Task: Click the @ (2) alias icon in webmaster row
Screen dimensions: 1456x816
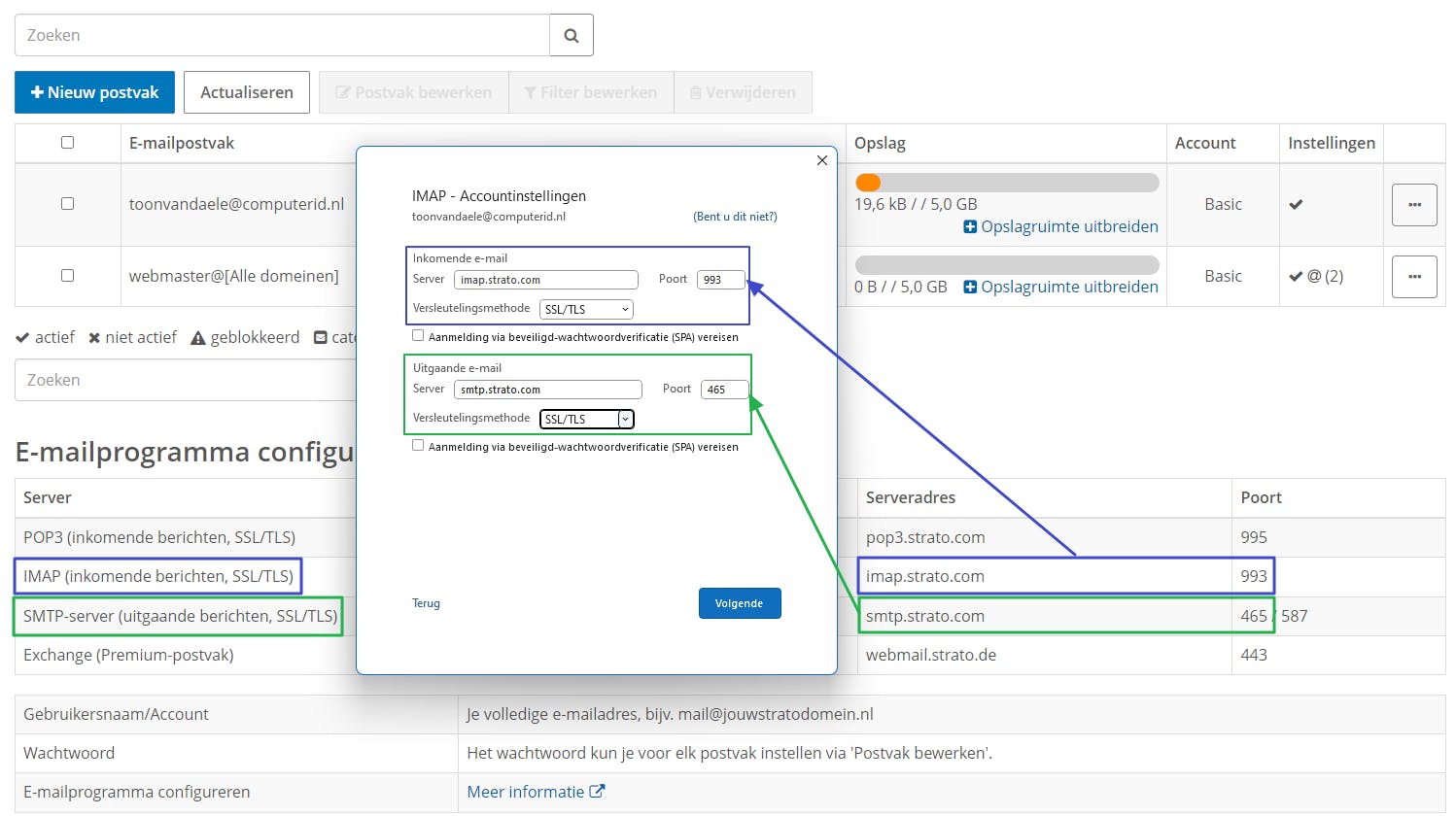Action: 1322,276
